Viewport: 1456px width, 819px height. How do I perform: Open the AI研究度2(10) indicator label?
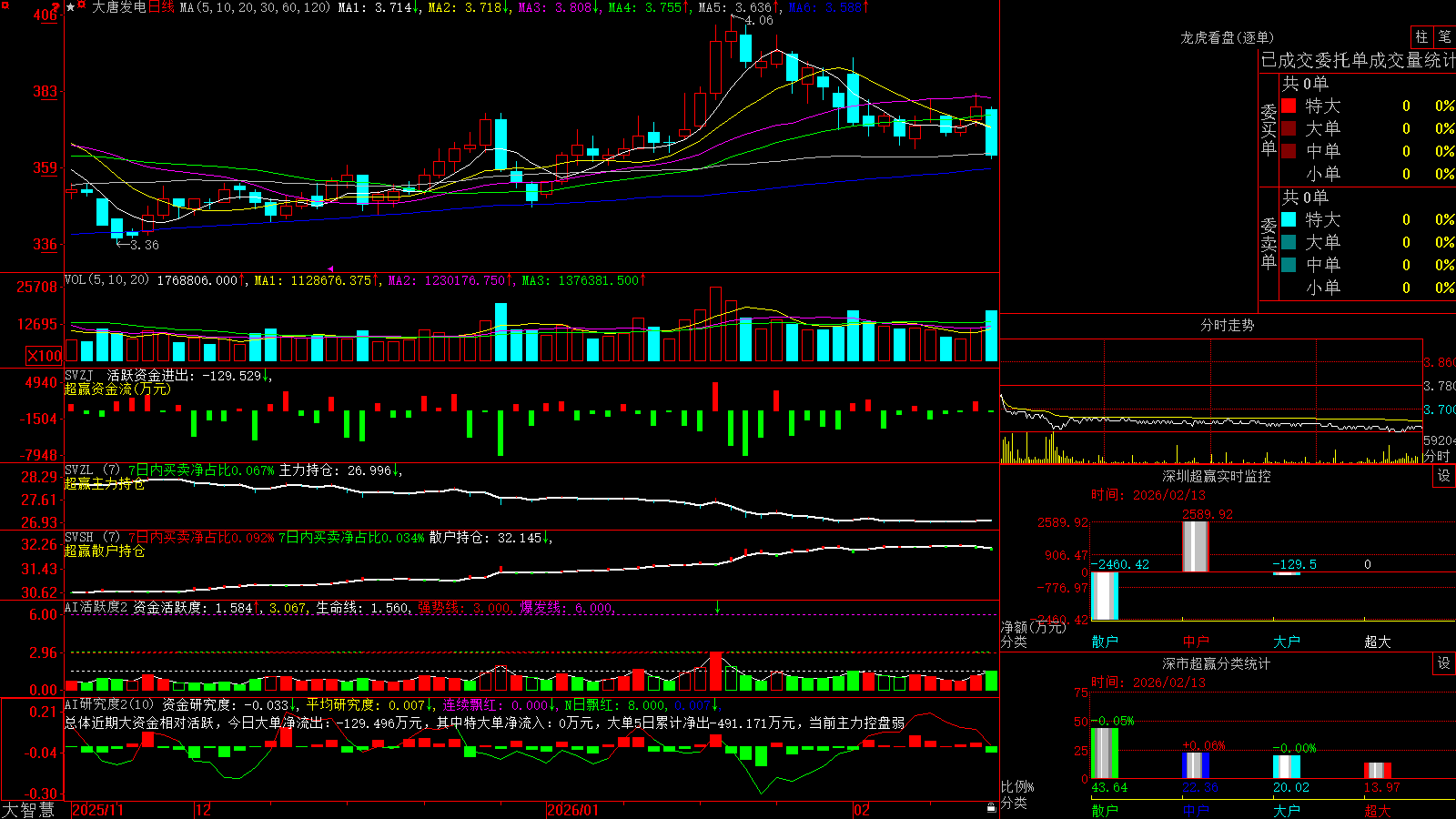click(109, 704)
